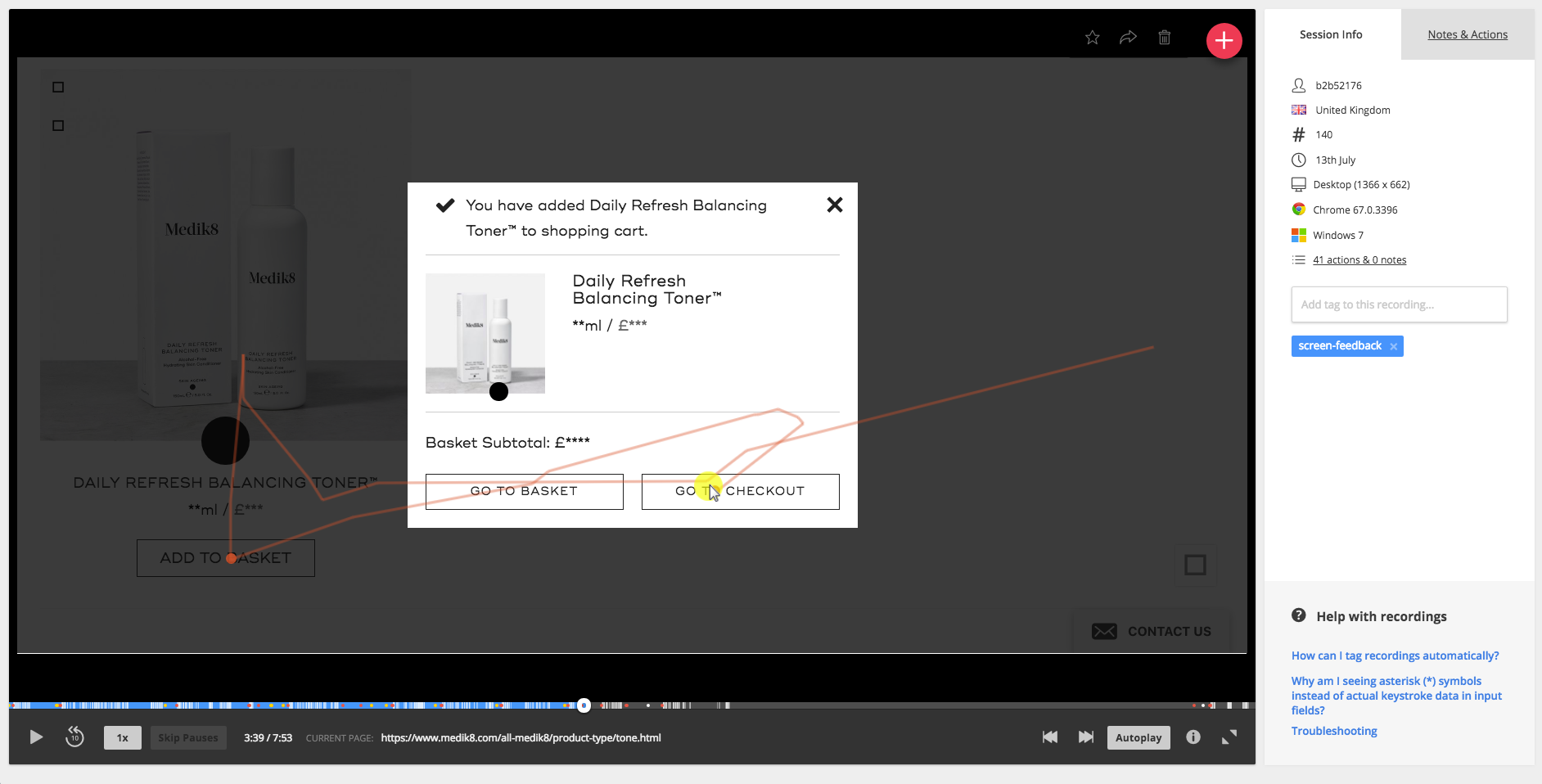Screen dimensions: 1542x784
Task: Click the Help with recordings question icon
Action: pos(1299,615)
